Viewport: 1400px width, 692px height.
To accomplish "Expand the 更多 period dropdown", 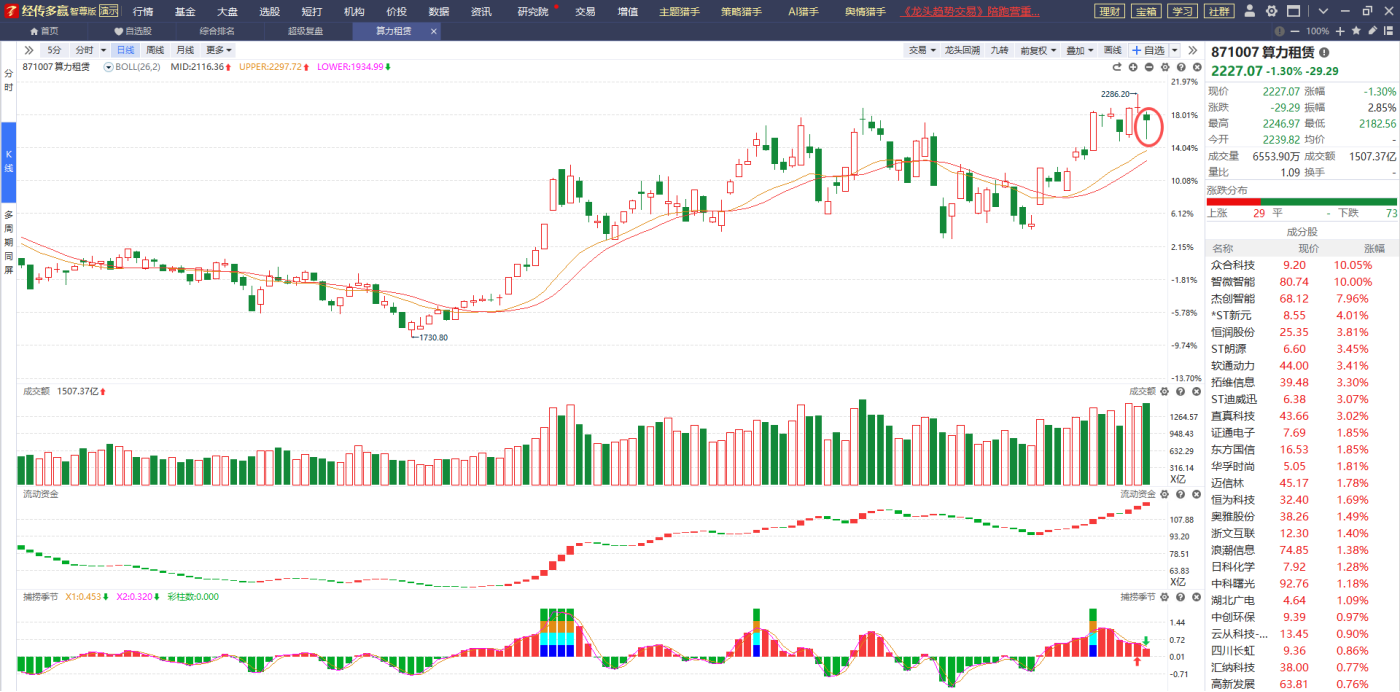I will click(218, 50).
